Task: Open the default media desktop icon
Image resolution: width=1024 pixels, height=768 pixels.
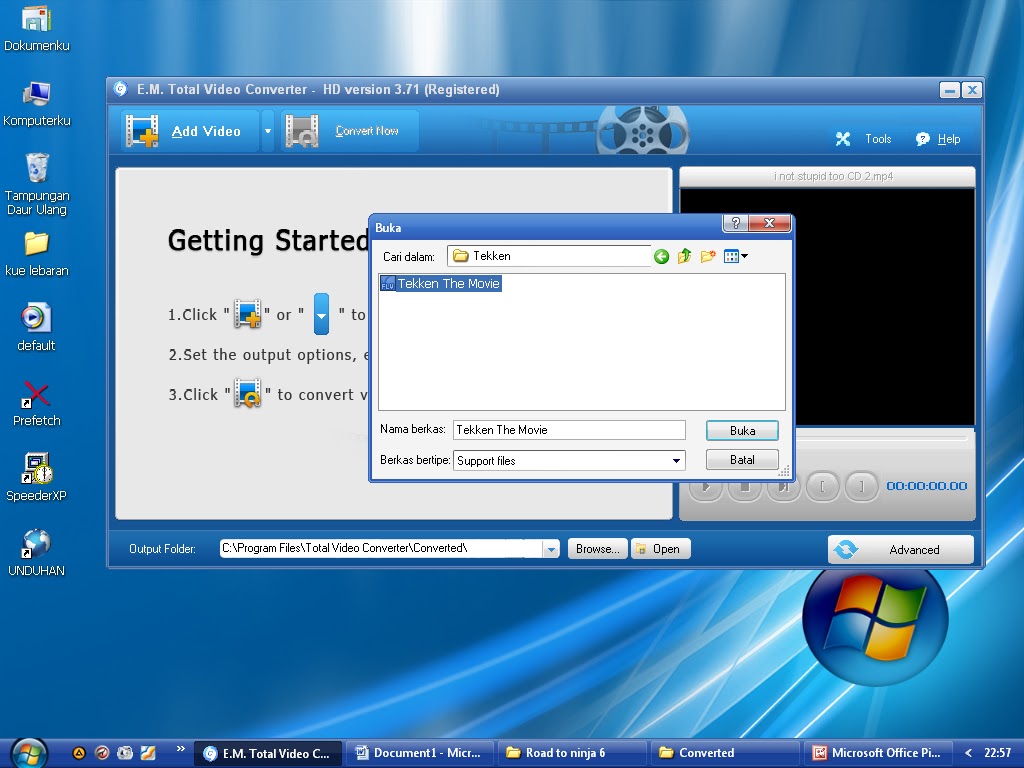Action: pos(37,328)
